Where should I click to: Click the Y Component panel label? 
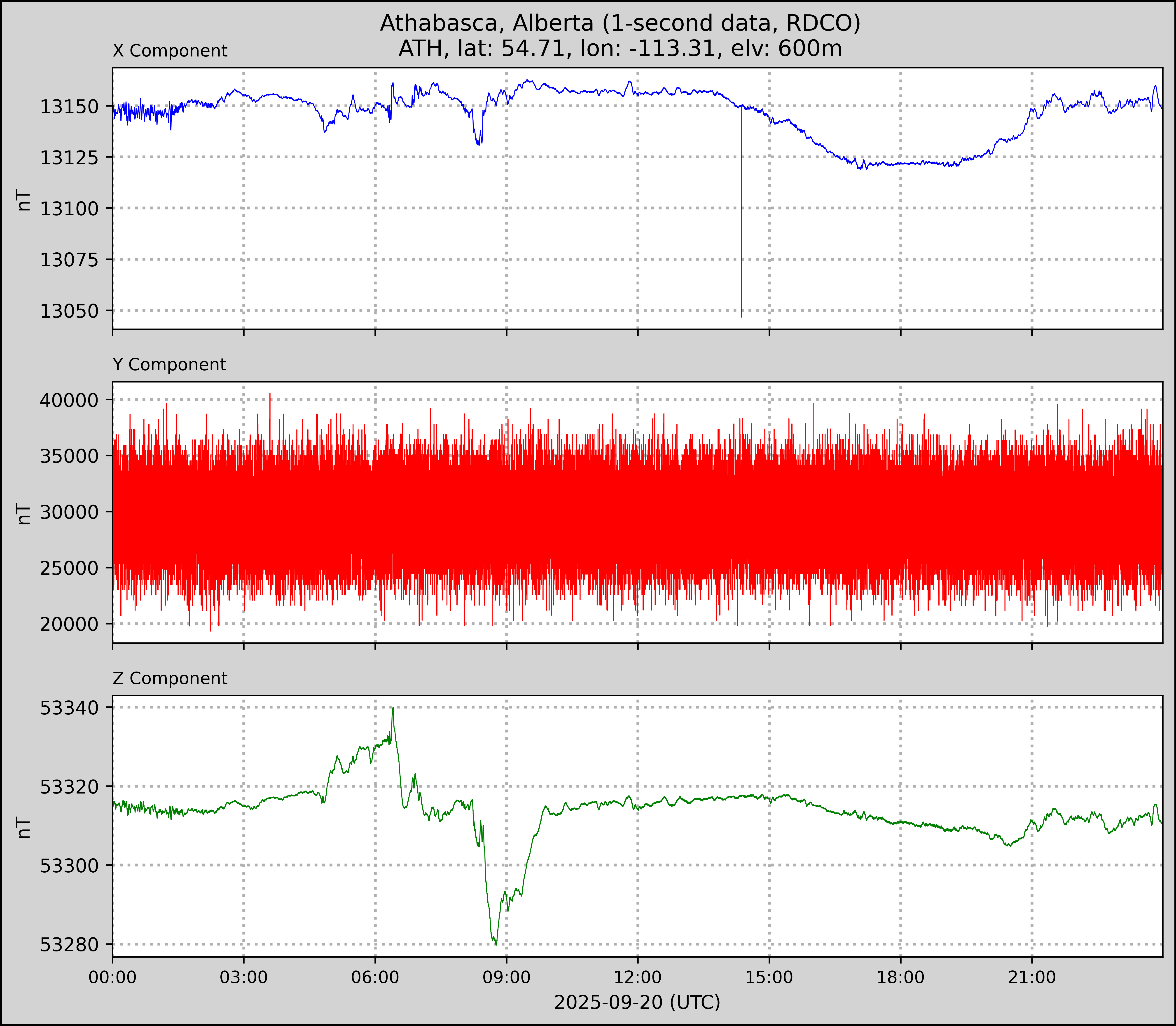[x=169, y=365]
